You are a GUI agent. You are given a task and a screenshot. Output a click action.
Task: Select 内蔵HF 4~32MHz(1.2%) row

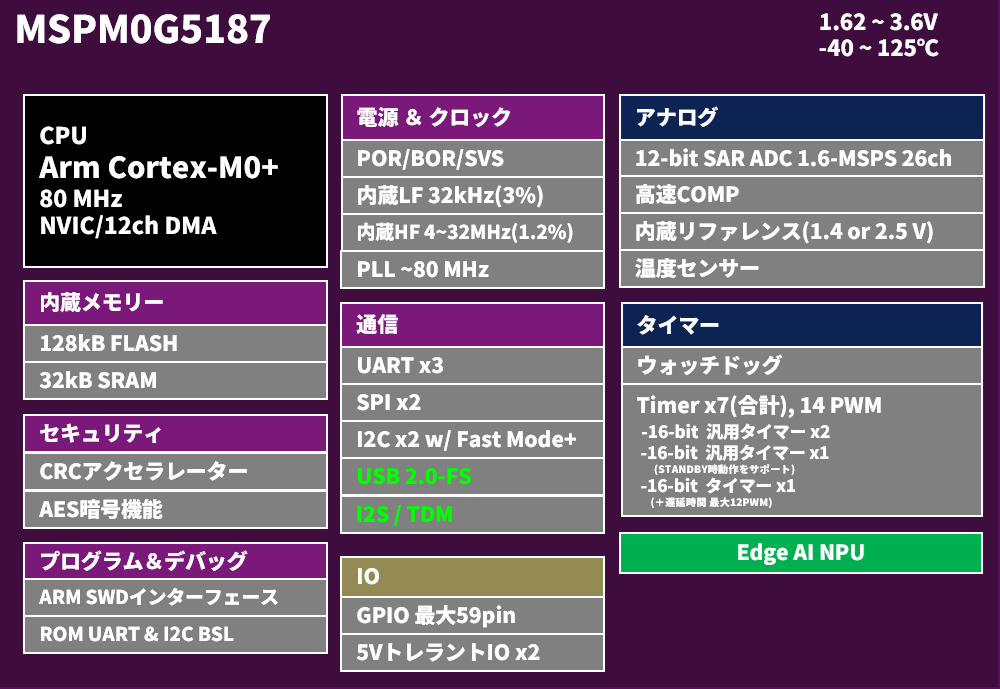point(473,232)
